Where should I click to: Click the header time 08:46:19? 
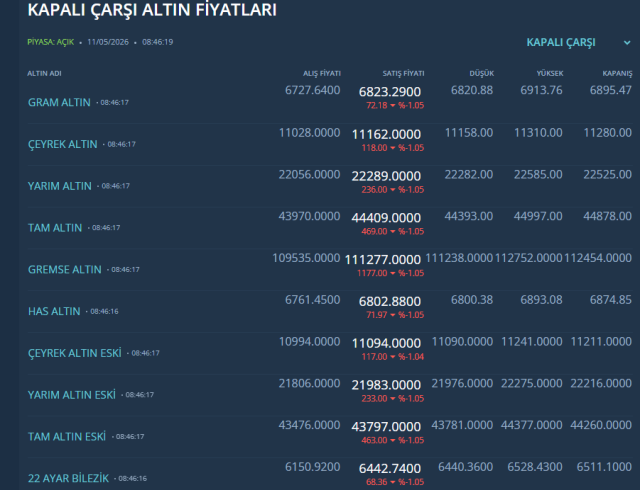point(158,42)
